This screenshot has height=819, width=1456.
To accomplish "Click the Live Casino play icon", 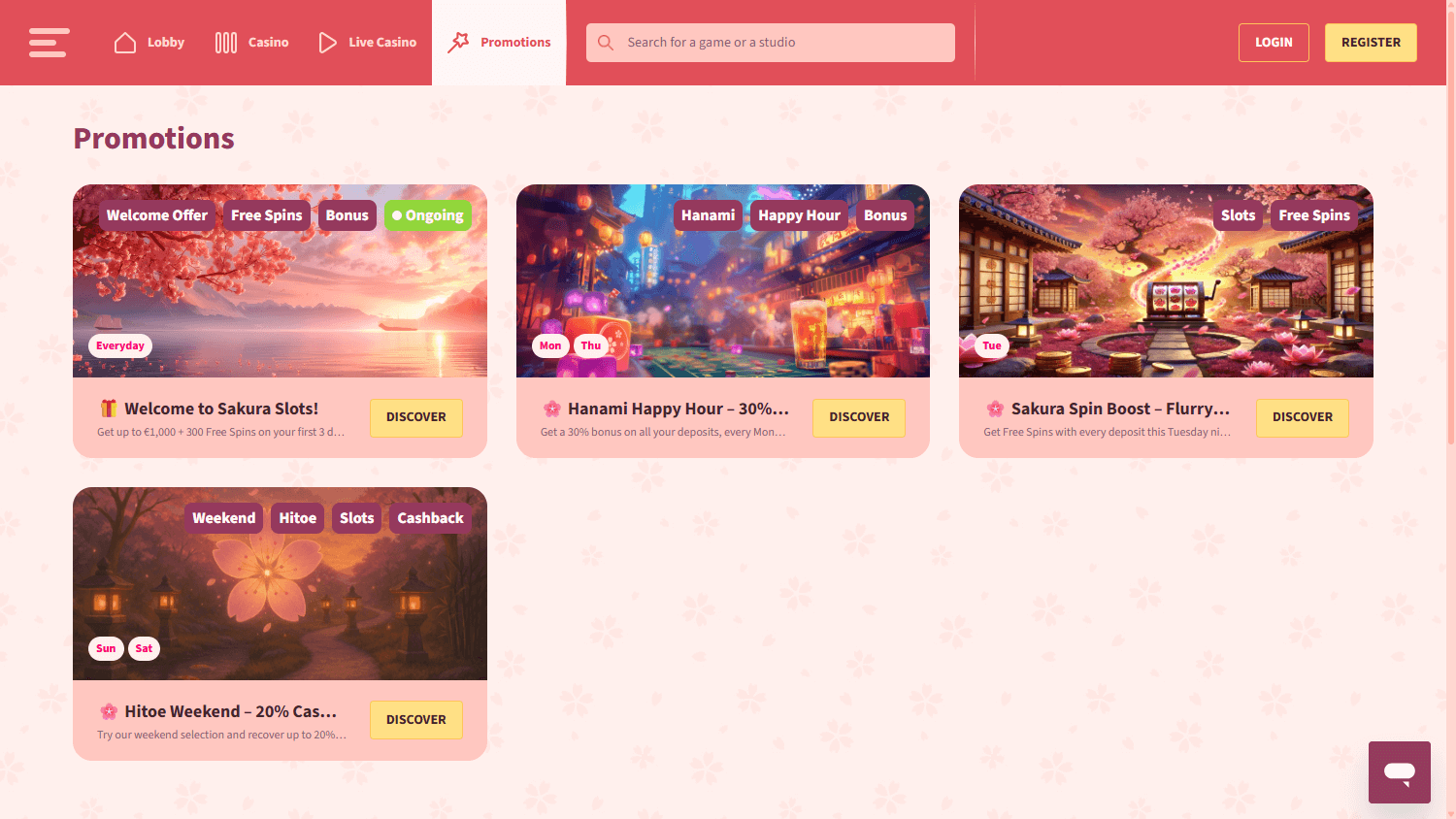I will [327, 42].
